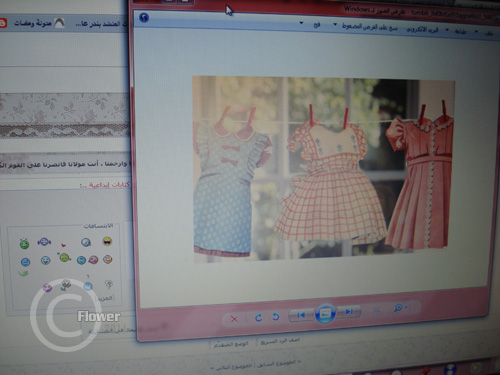The image size is (500, 375).
Task: Rotate the photo counterclockwise
Action: (275, 316)
